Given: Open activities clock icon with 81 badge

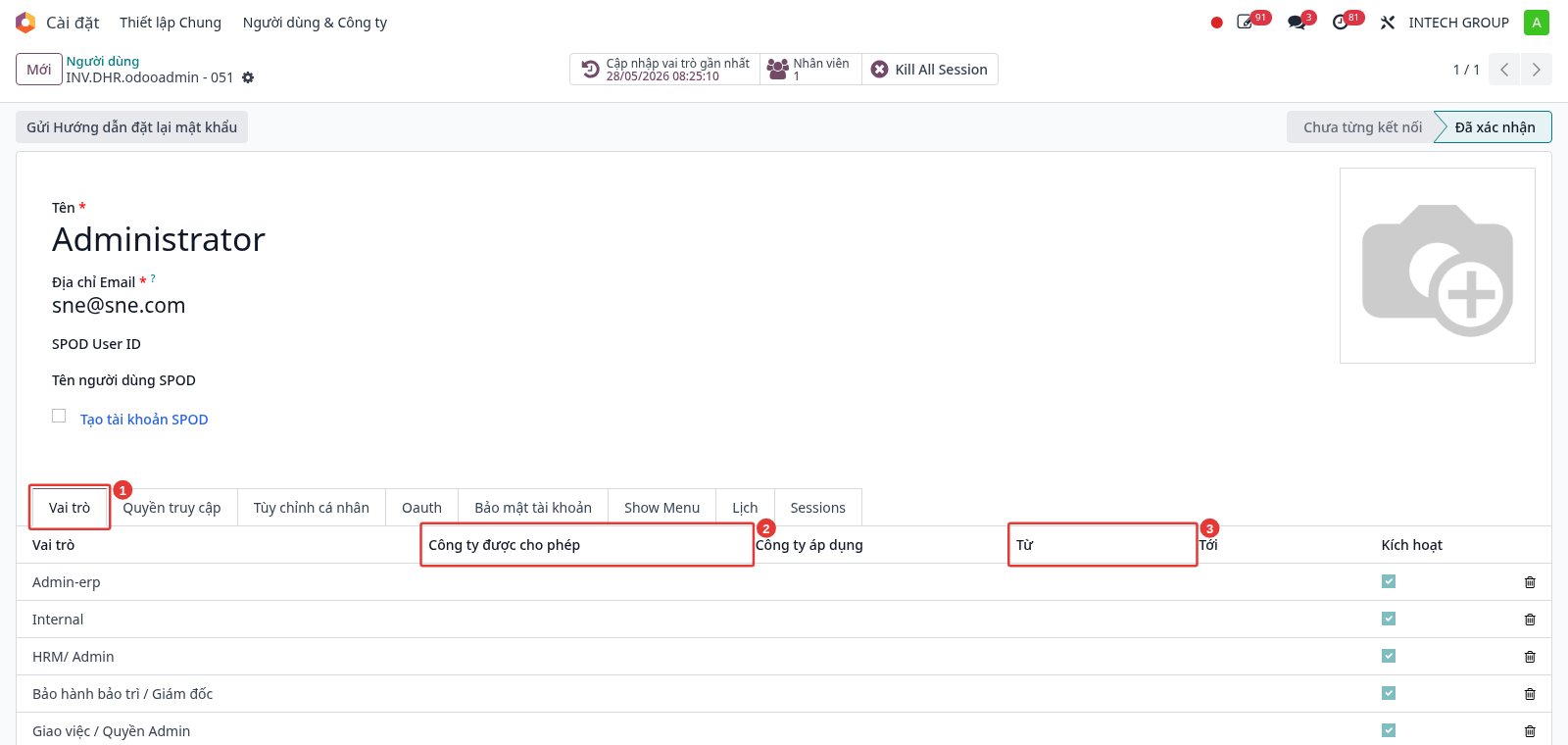Looking at the screenshot, I should click(1341, 22).
